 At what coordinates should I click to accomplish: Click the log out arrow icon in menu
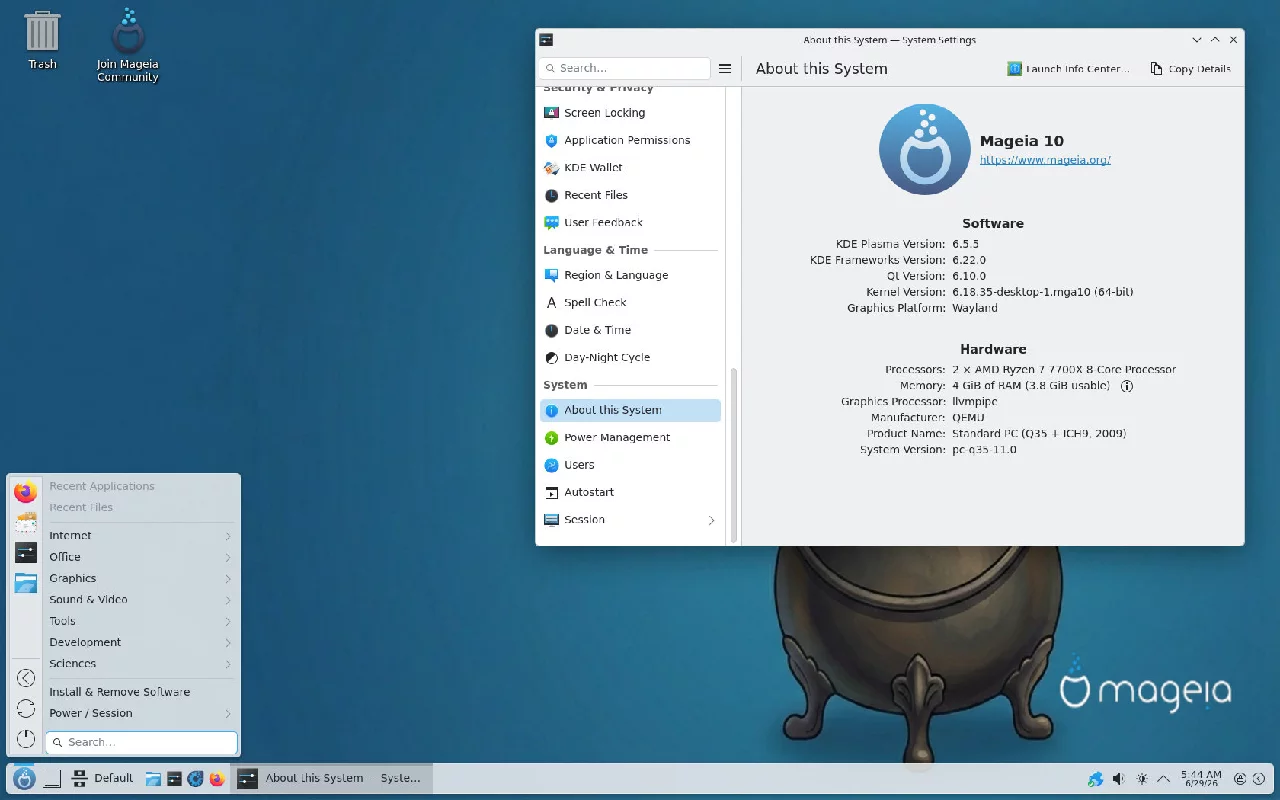point(26,678)
